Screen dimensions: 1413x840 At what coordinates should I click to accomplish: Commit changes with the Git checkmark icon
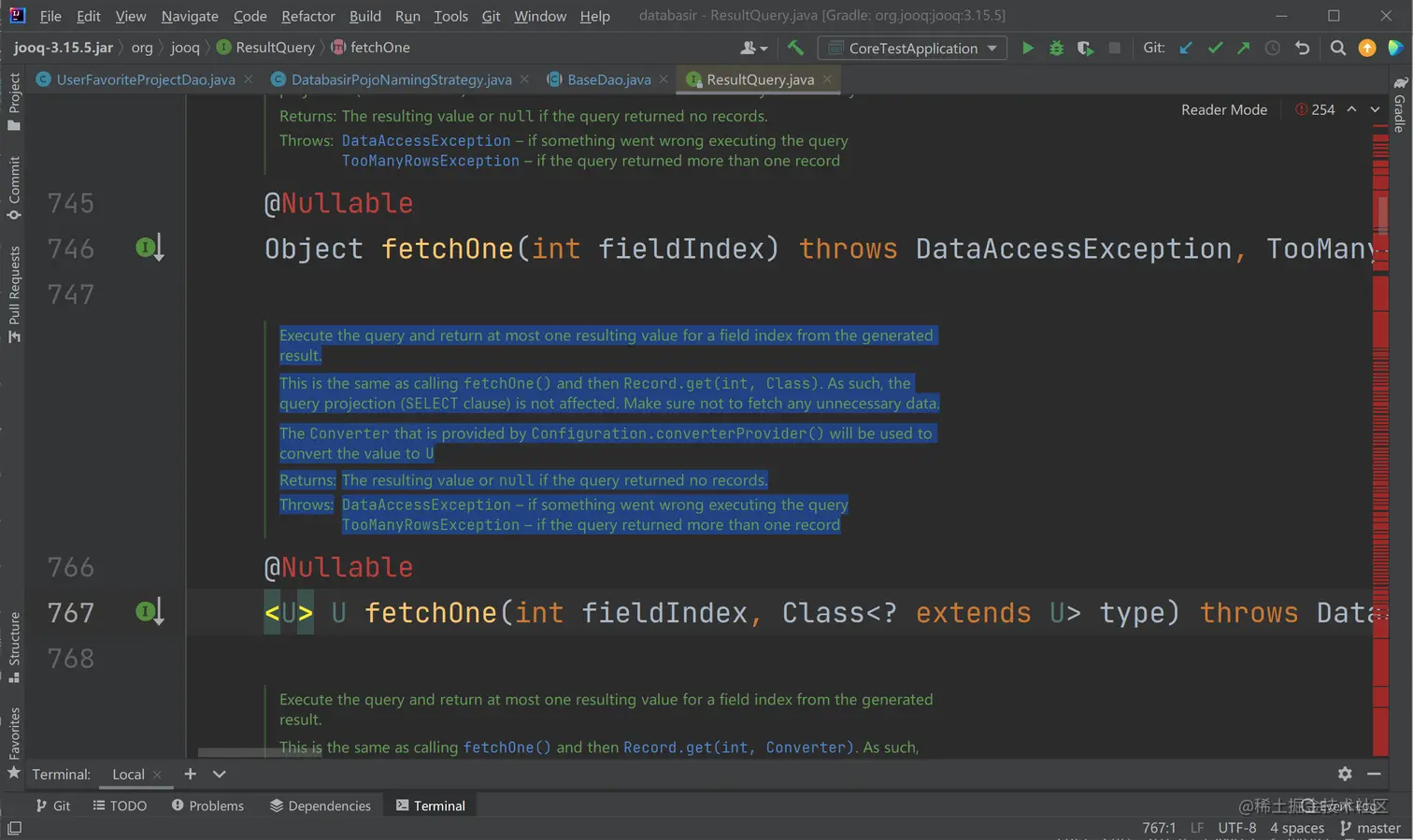tap(1215, 48)
